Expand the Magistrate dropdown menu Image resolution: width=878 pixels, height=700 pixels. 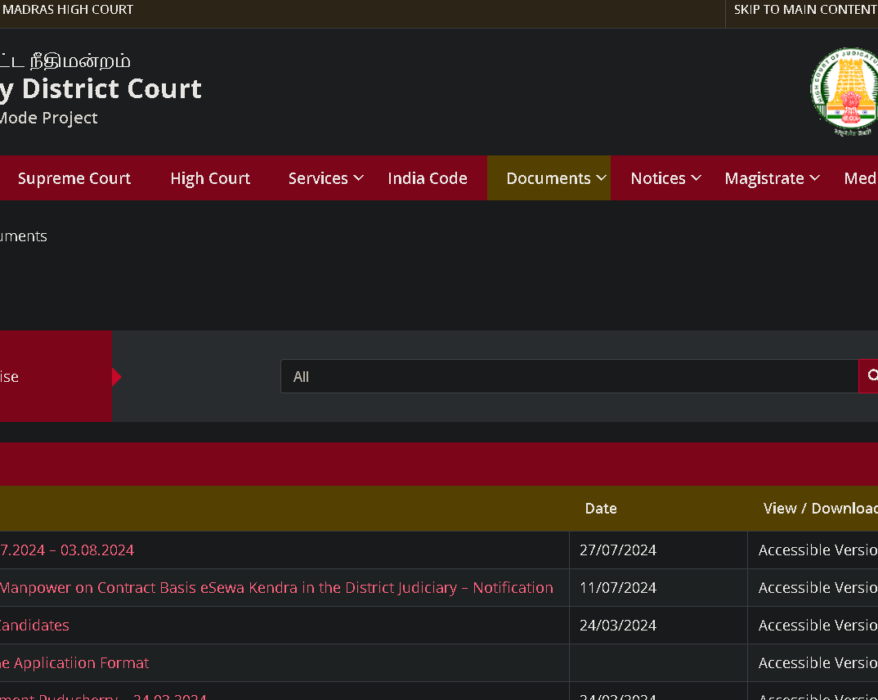click(x=772, y=178)
